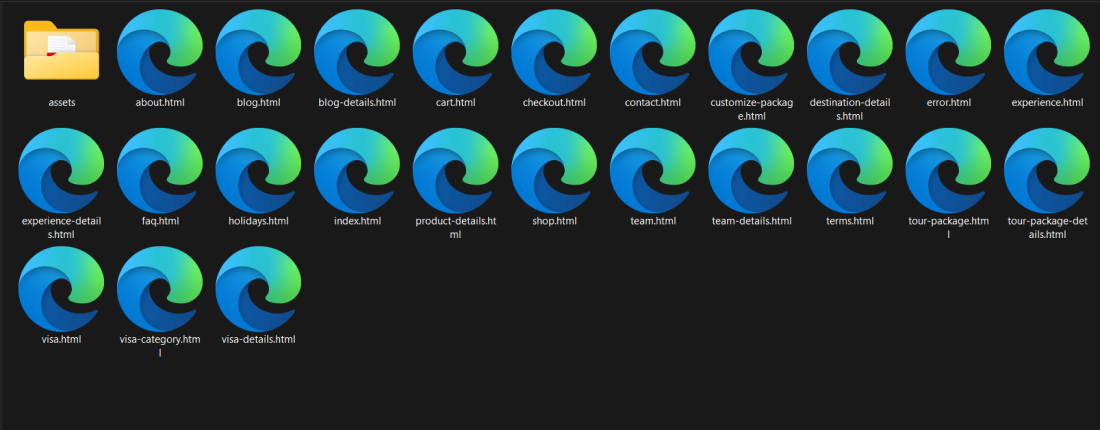Click the "product-details.html" name label
The width and height of the screenshot is (1100, 430).
click(456, 228)
